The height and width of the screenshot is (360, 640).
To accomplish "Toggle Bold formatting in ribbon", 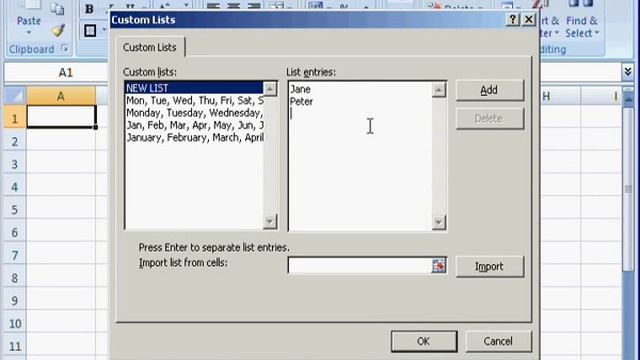I will pyautogui.click(x=89, y=9).
